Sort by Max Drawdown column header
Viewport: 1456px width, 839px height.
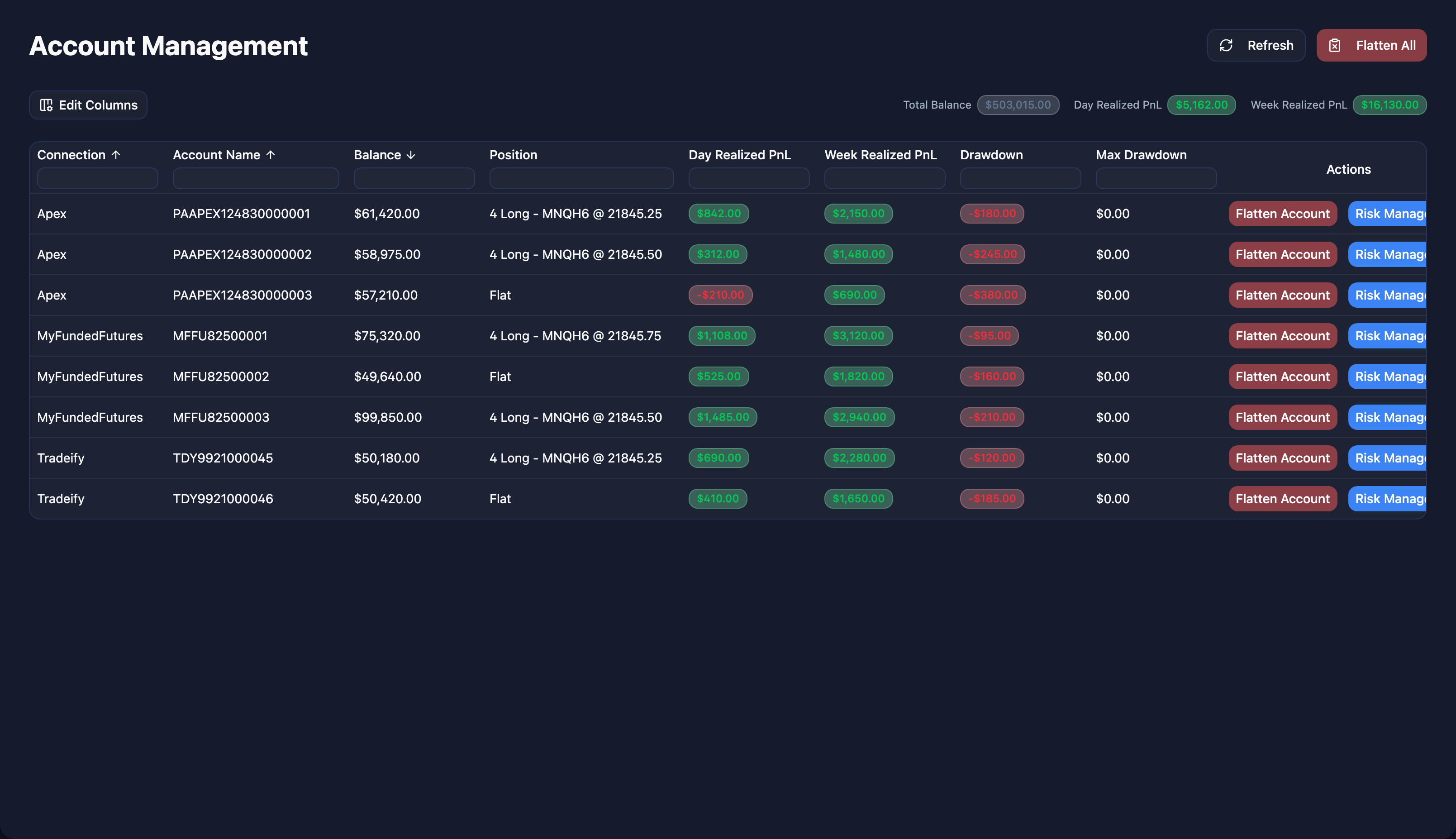coord(1141,155)
